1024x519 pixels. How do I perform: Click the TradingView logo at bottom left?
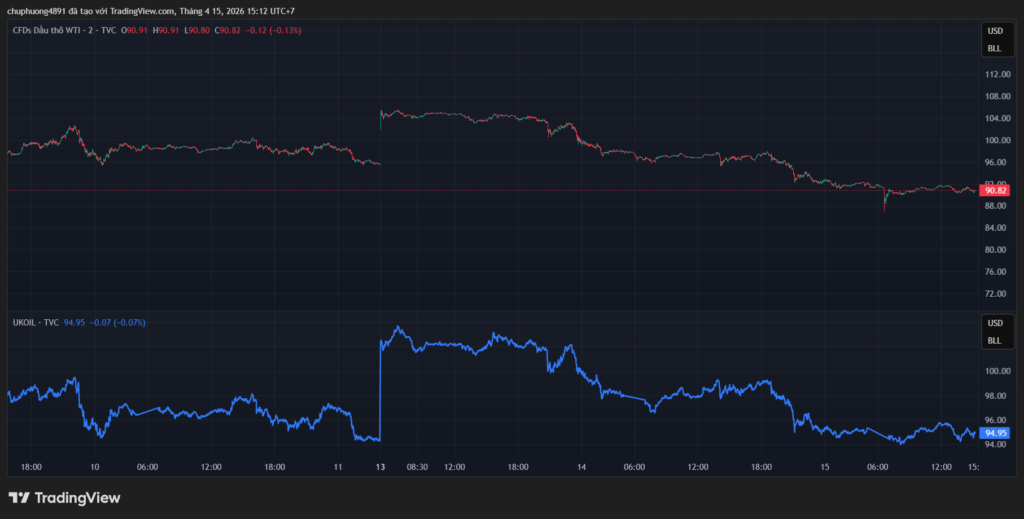(x=64, y=498)
